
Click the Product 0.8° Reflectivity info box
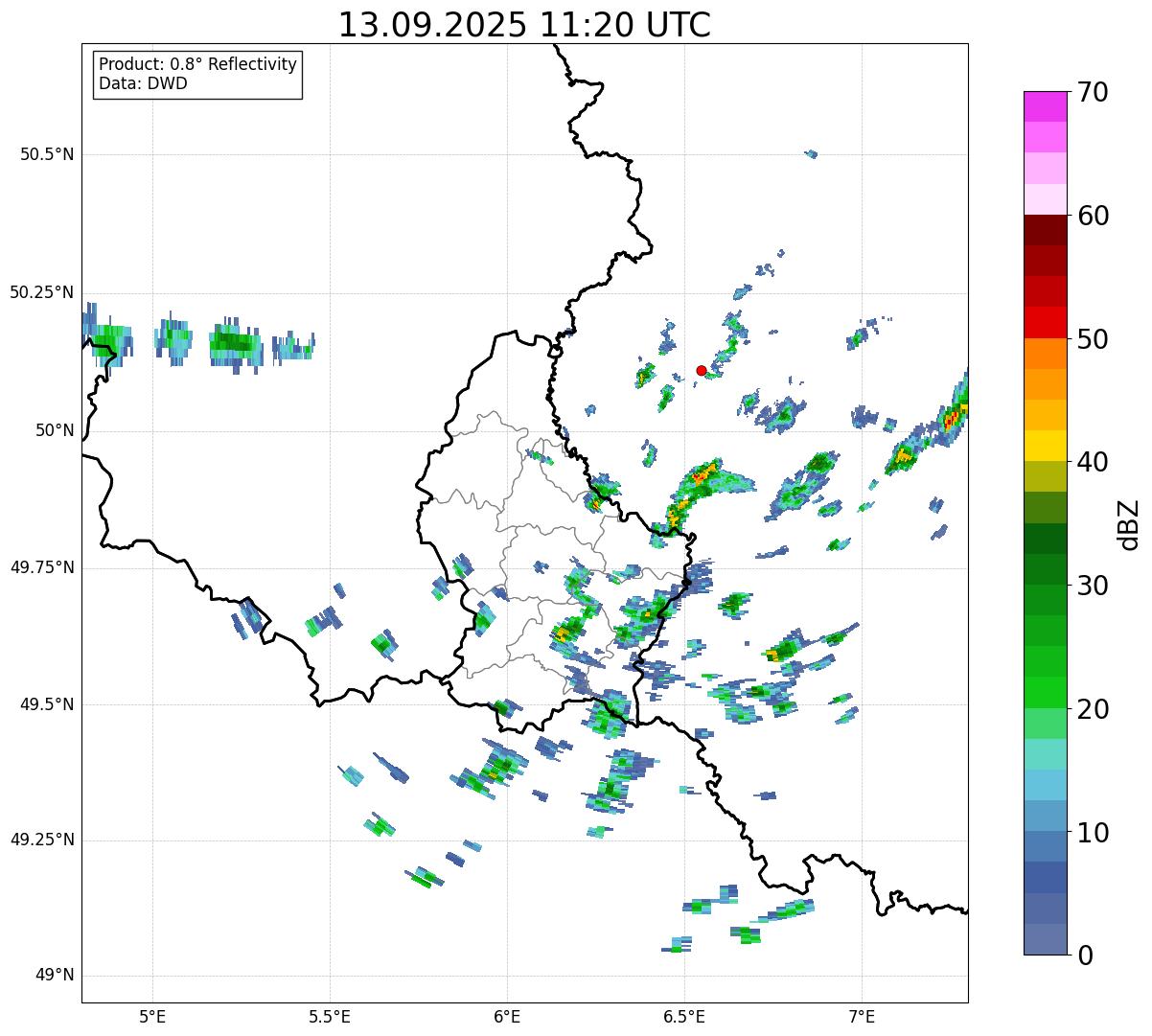(197, 74)
